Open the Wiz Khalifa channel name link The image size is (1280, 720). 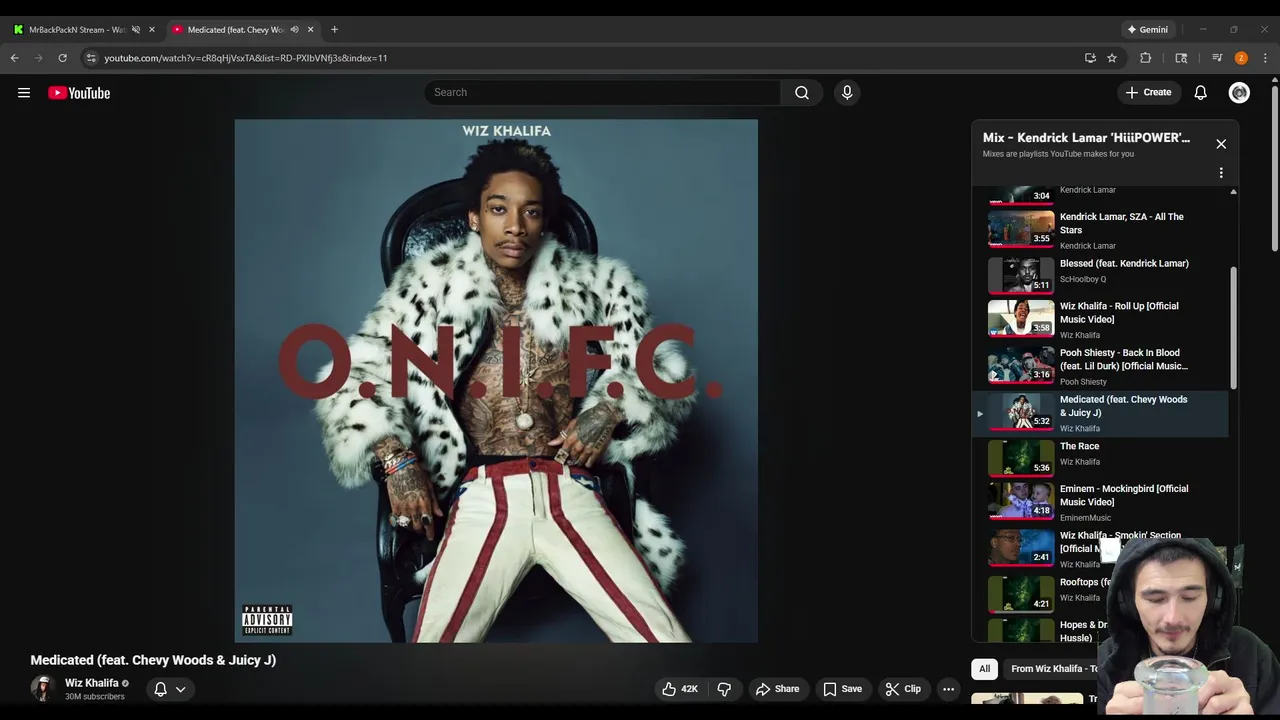coord(92,683)
